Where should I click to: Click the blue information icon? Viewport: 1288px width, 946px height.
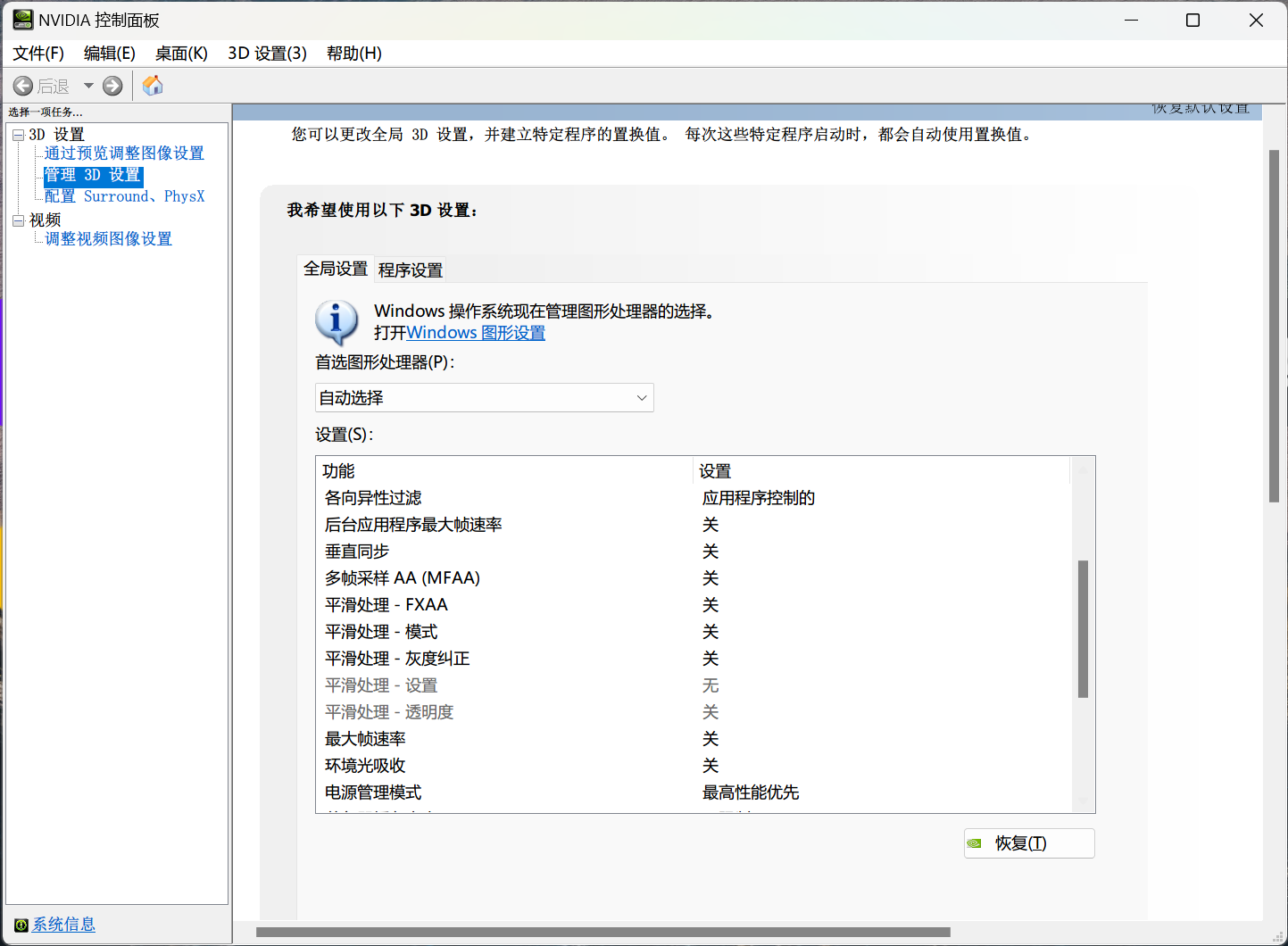pos(337,322)
